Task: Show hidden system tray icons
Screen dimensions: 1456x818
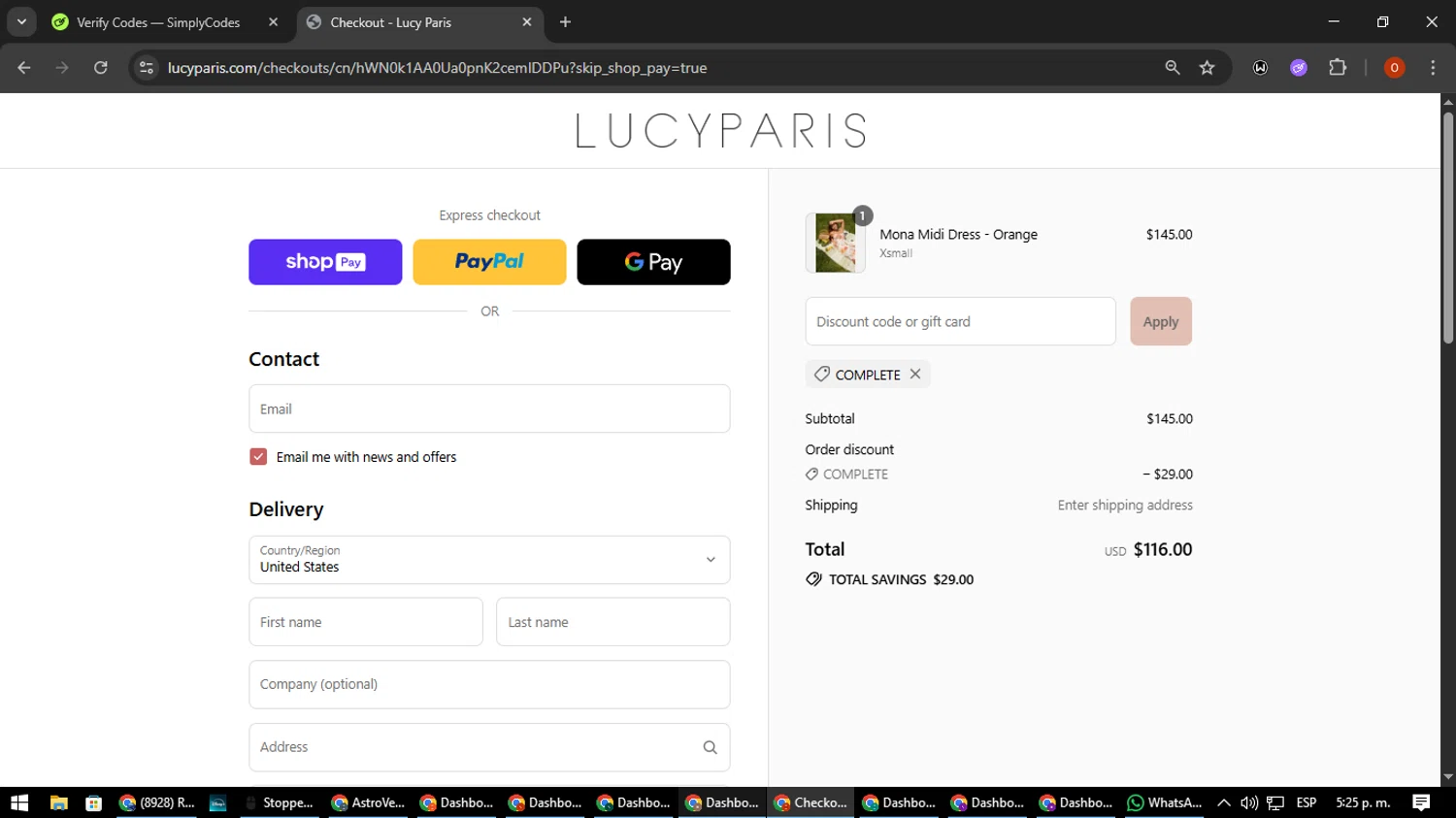Action: (1224, 802)
